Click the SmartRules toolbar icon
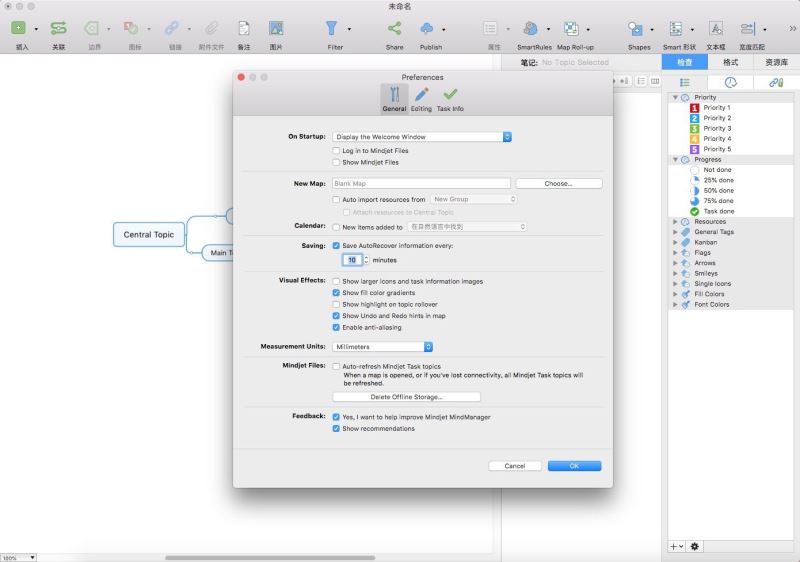Viewport: 800px width, 562px height. [531, 28]
